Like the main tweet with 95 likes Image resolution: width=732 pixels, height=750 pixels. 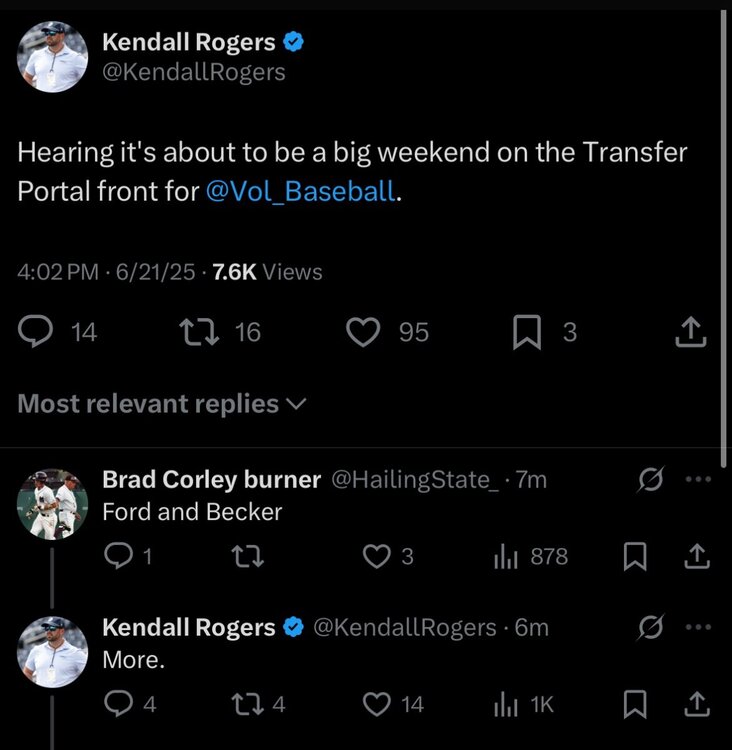pos(363,332)
